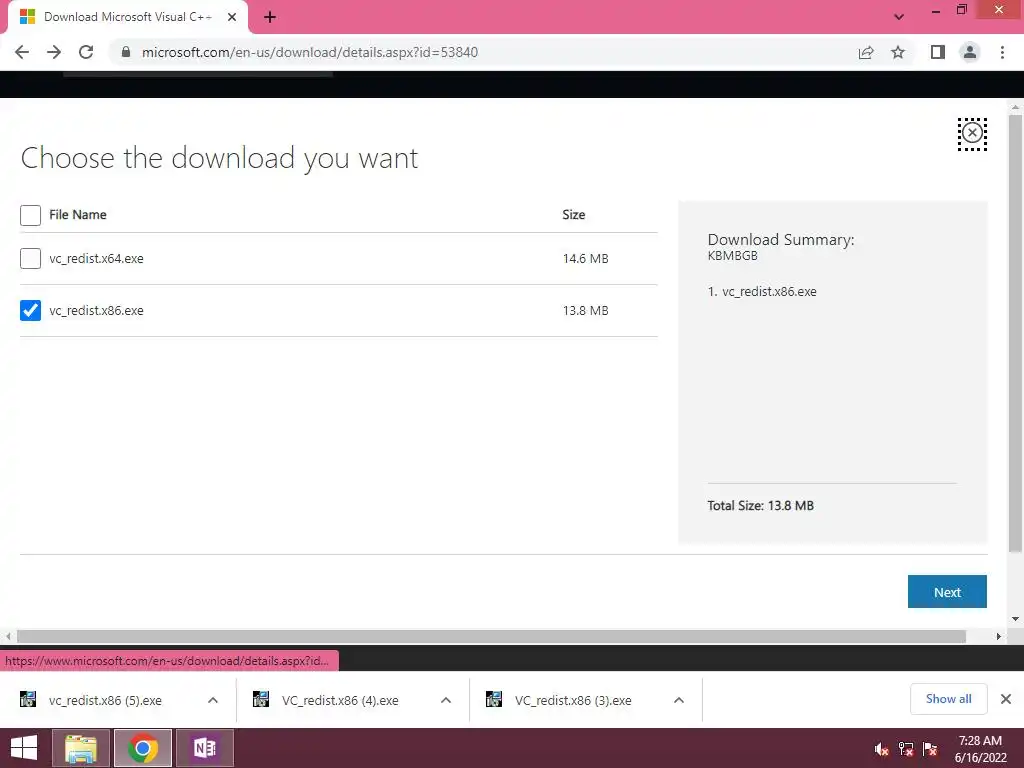Switch to Chrome on the taskbar
This screenshot has height=768, width=1024.
pyautogui.click(x=143, y=748)
